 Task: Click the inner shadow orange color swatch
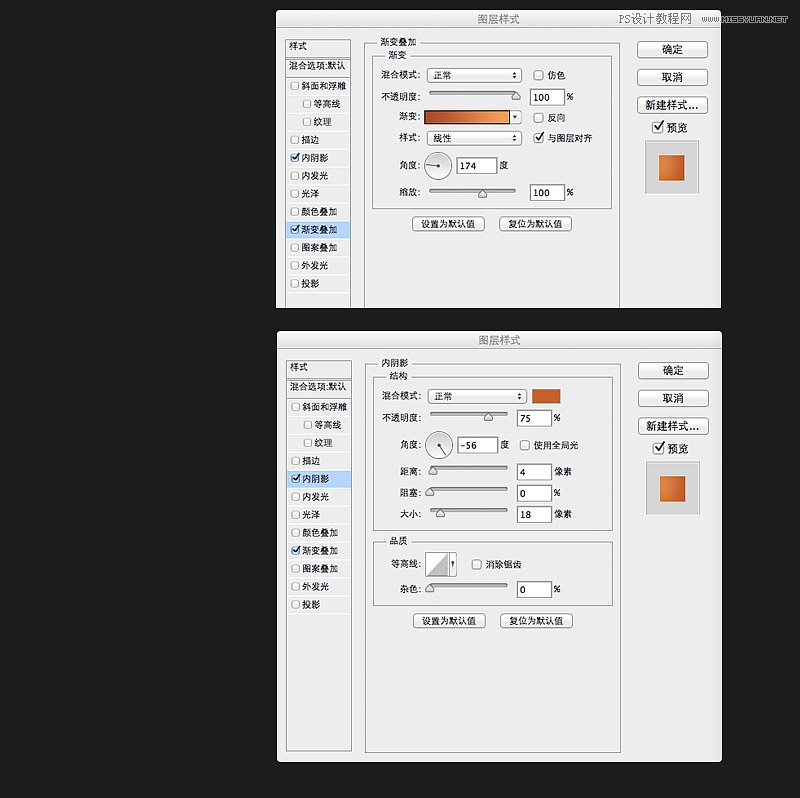click(546, 396)
